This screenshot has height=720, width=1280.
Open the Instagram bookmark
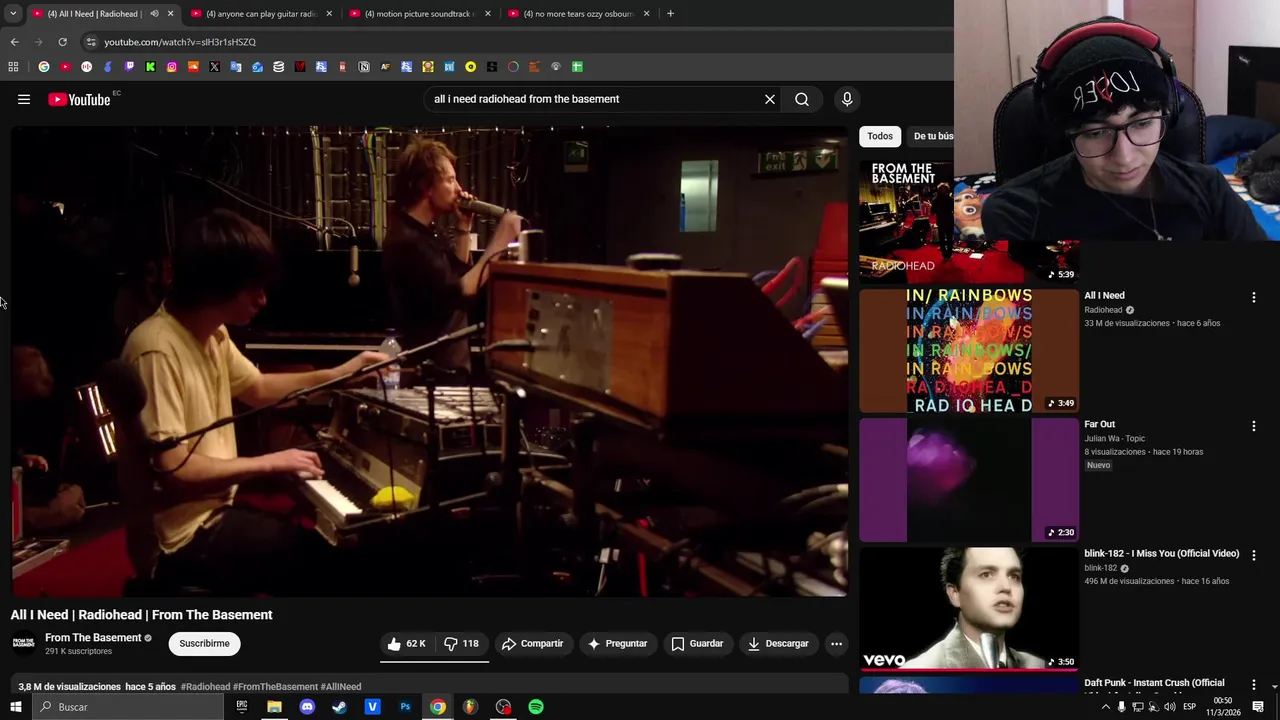[172, 67]
